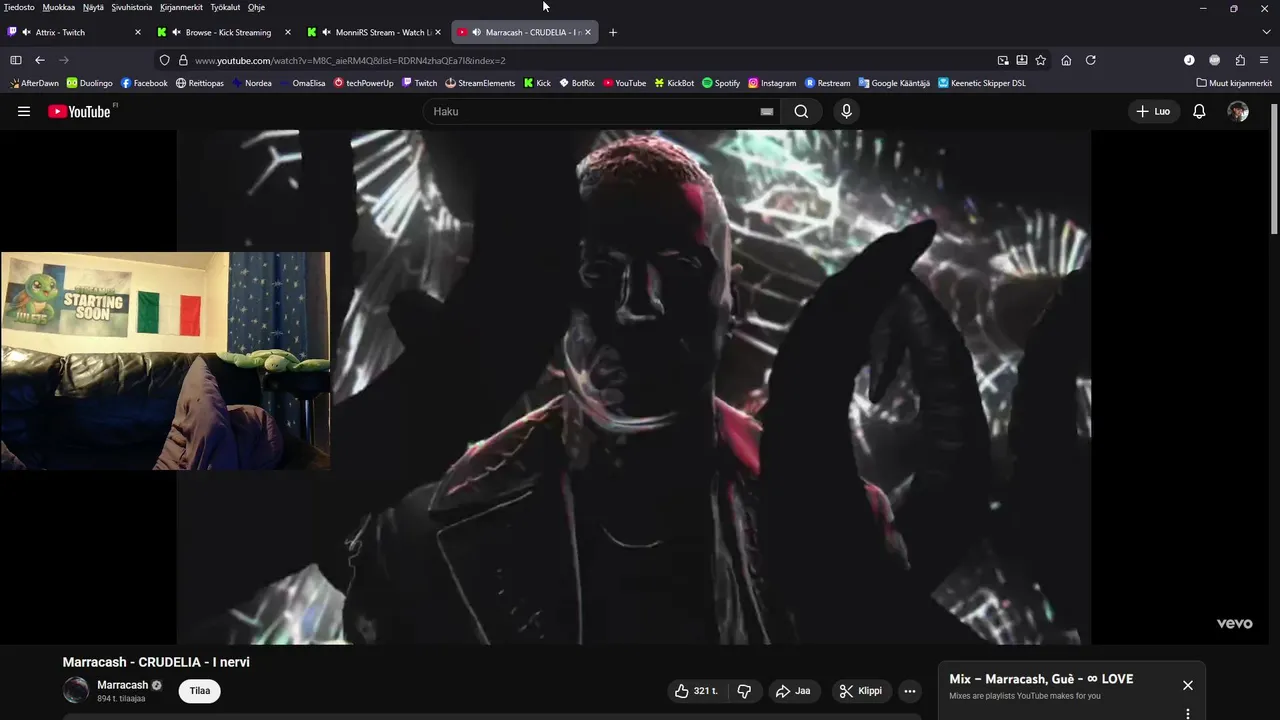This screenshot has height=720, width=1280.
Task: Bookmark this page with the star icon
Action: click(x=1041, y=60)
